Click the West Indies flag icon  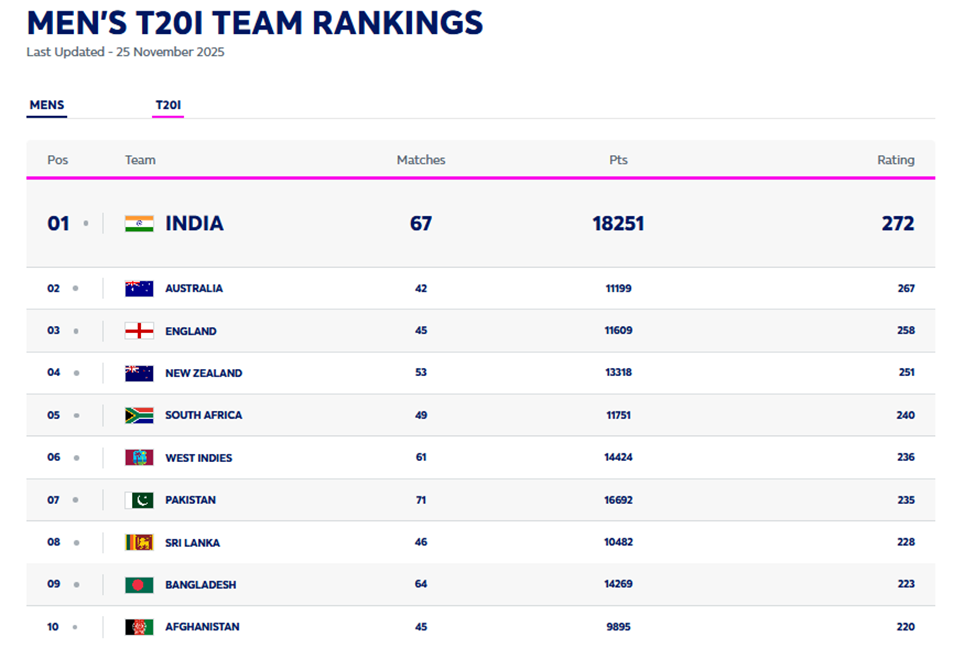[139, 458]
